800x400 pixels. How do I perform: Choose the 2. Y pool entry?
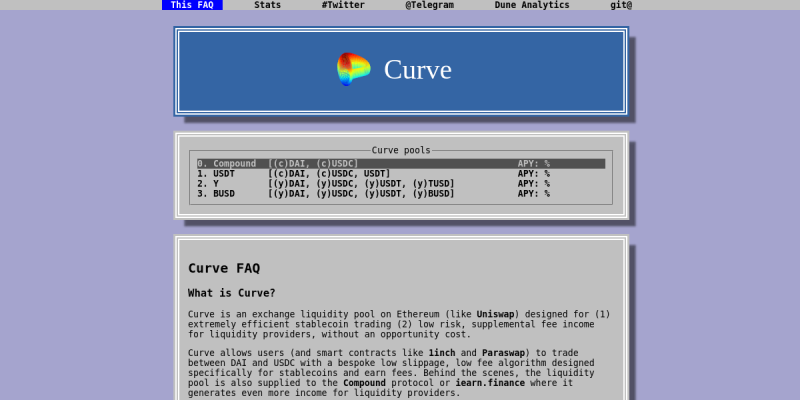click(400, 183)
